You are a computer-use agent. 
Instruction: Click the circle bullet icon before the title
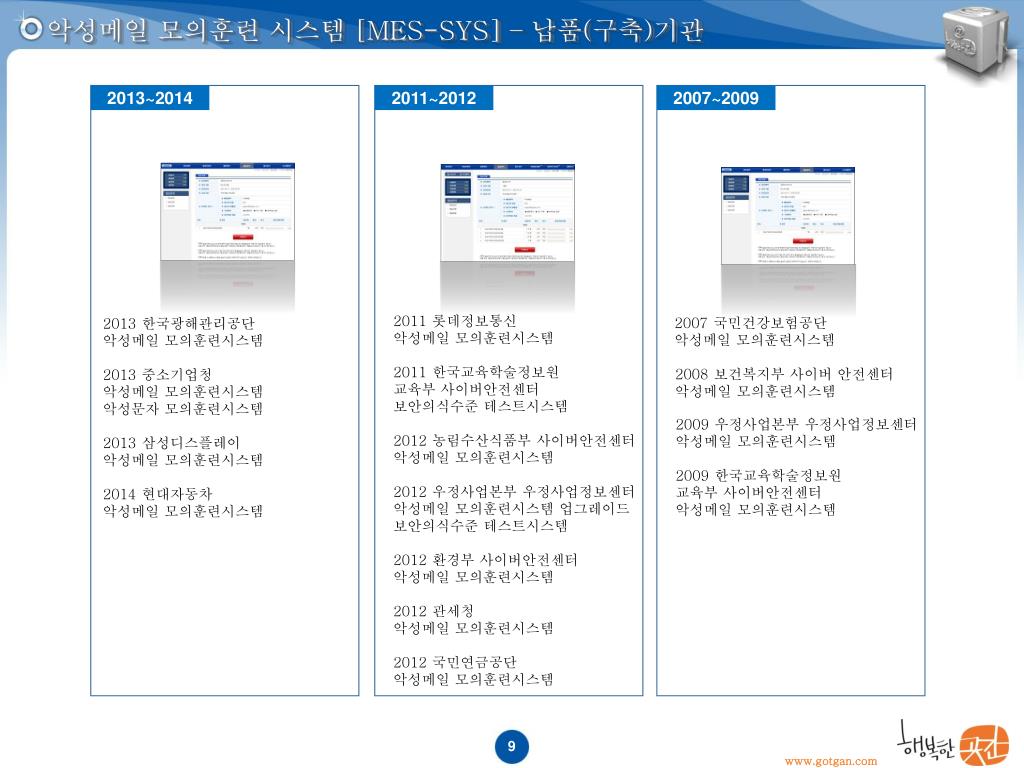(x=30, y=28)
